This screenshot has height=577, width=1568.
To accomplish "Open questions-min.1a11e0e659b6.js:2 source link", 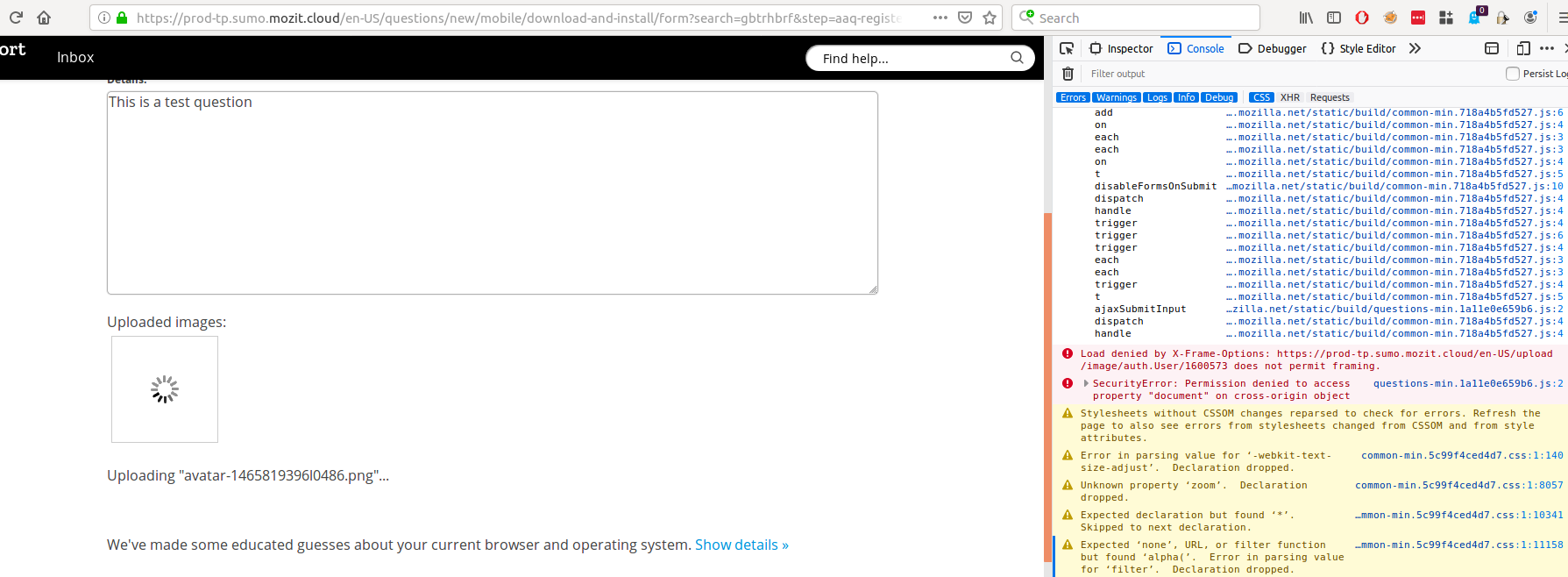I will 1468,383.
